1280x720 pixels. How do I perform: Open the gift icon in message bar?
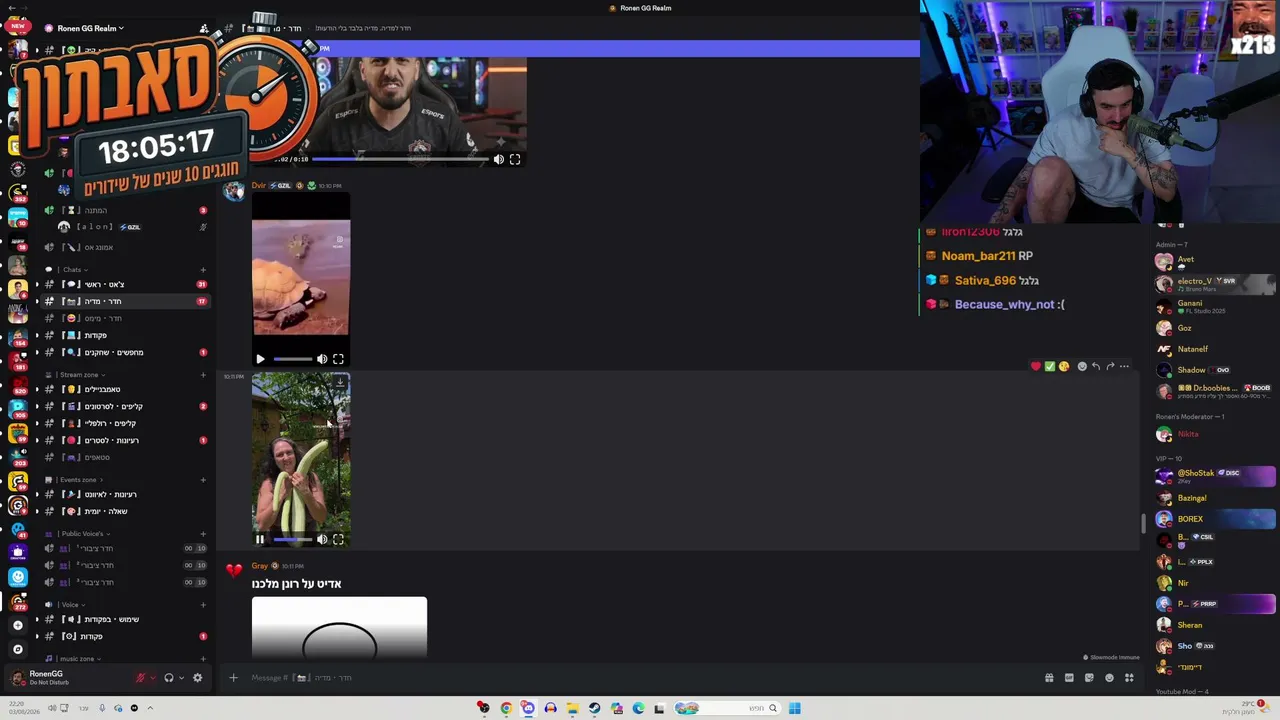click(1049, 678)
